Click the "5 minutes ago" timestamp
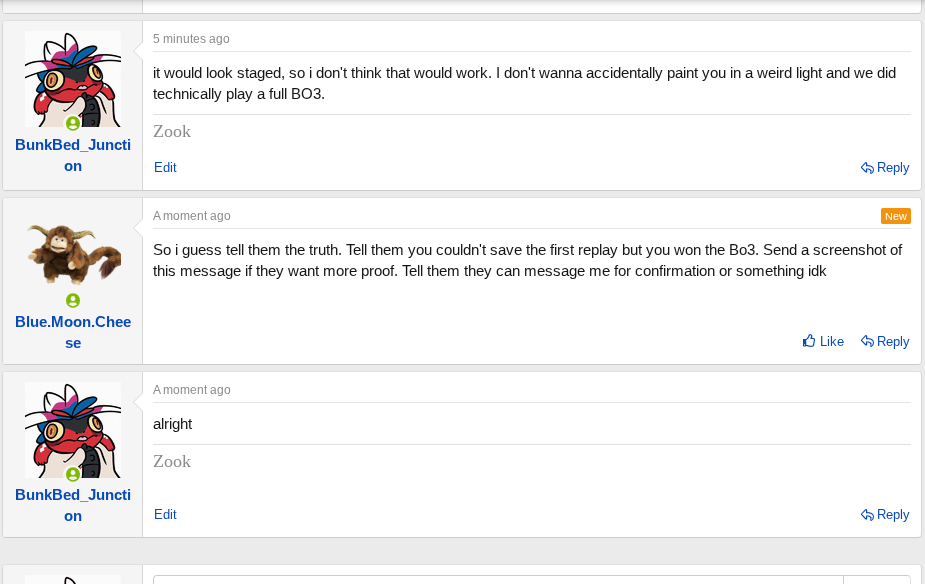Screen dimensions: 925x584 coord(191,39)
